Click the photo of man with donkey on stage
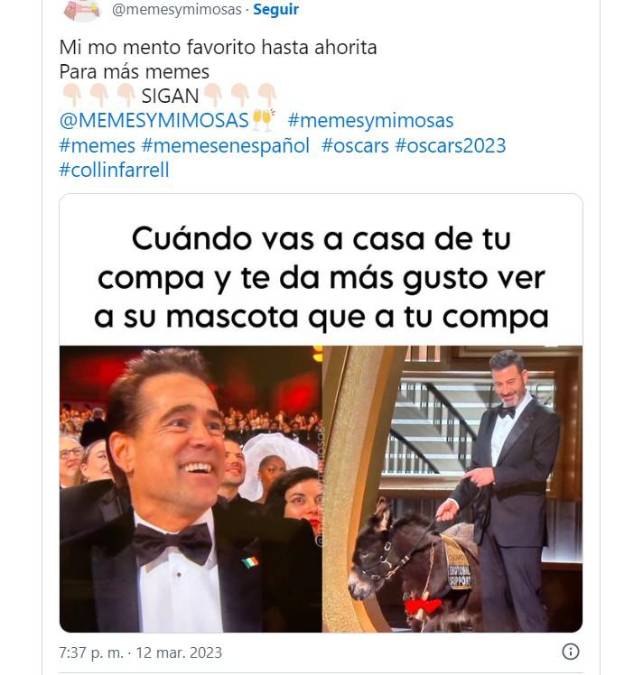This screenshot has width=643, height=675. point(452,489)
